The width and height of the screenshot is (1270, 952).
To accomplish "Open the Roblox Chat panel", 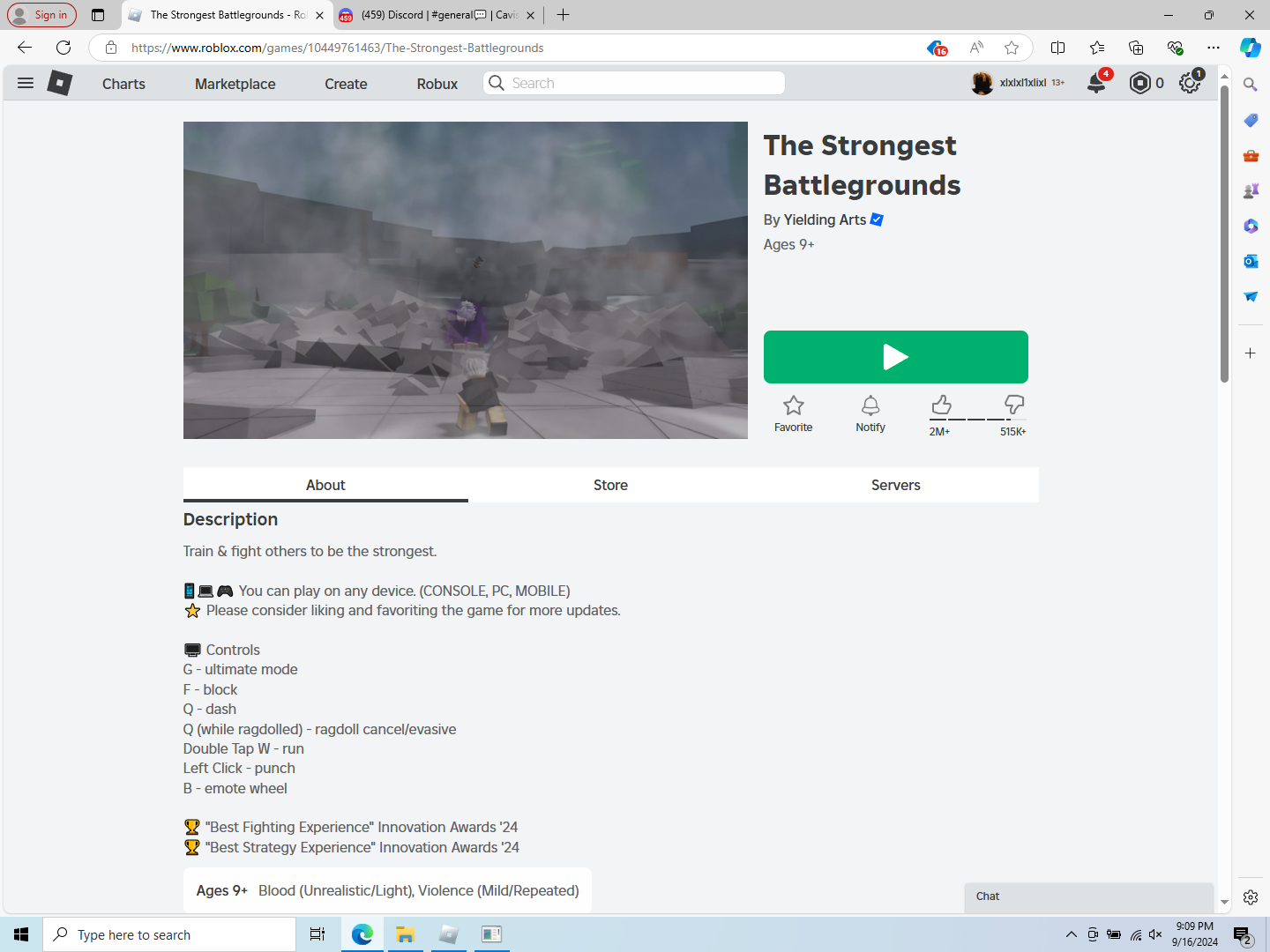I will point(1089,896).
